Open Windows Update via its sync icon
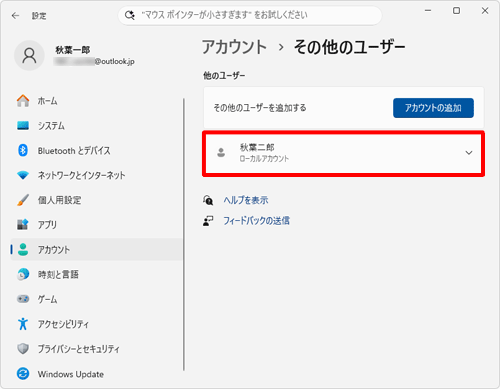Image resolution: width=500 pixels, height=389 pixels. coord(23,374)
